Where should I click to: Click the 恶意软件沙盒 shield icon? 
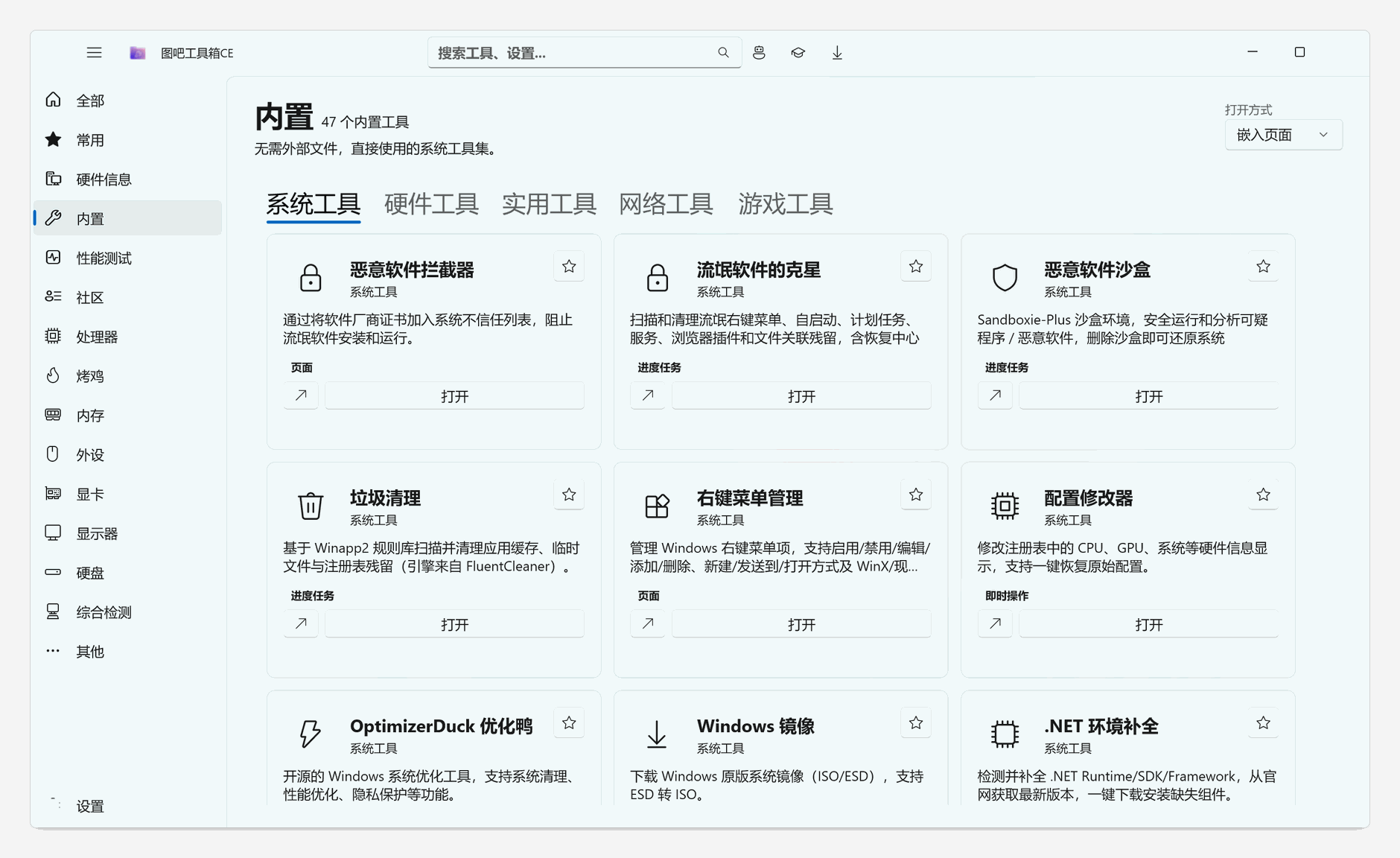[1005, 278]
